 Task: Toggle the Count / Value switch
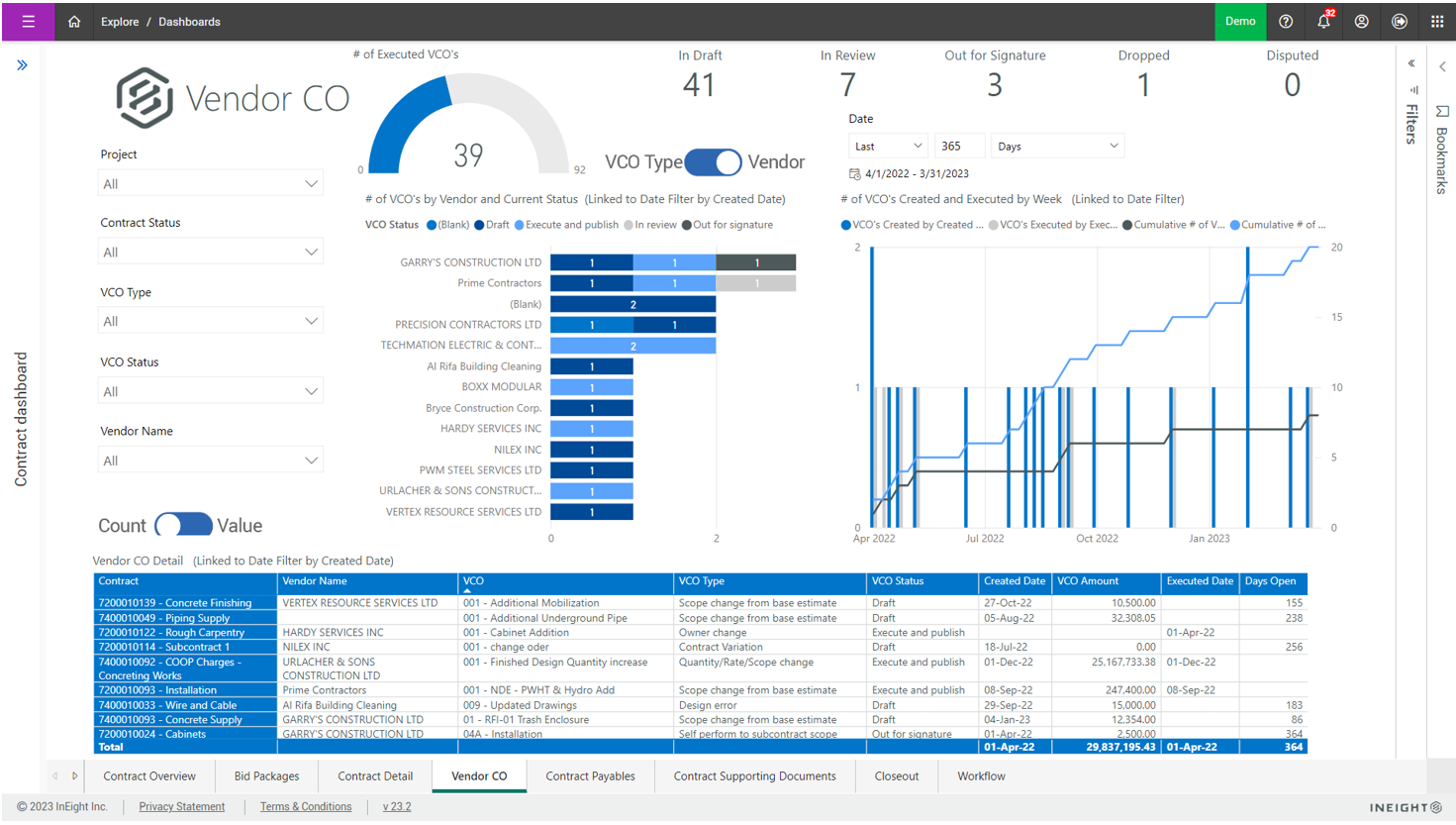(x=183, y=525)
